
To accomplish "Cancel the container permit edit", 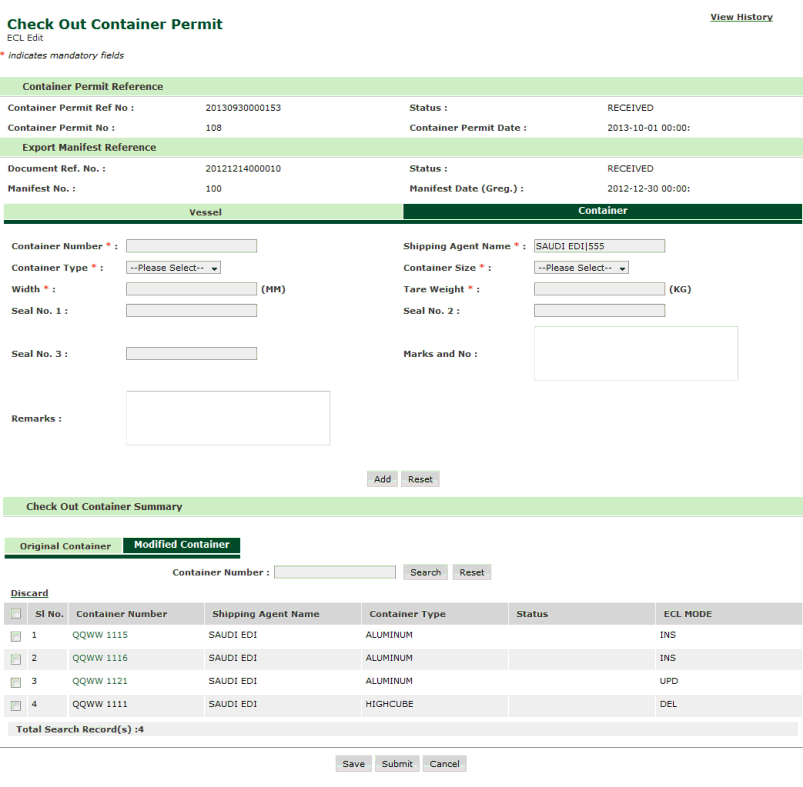I will point(444,764).
